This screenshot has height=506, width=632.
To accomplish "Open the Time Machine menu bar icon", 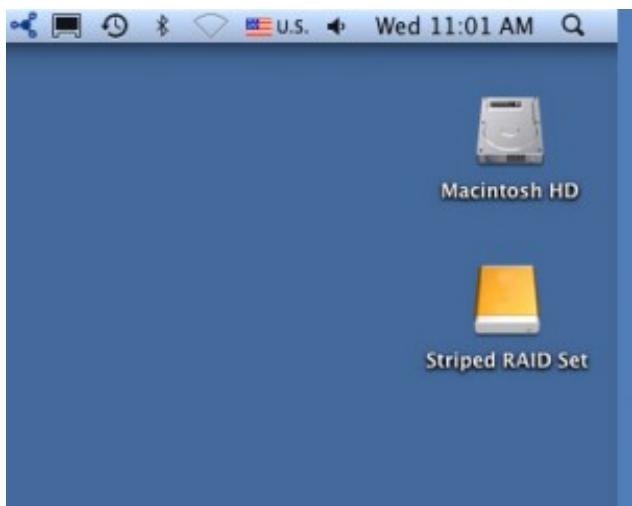I will coord(115,26).
